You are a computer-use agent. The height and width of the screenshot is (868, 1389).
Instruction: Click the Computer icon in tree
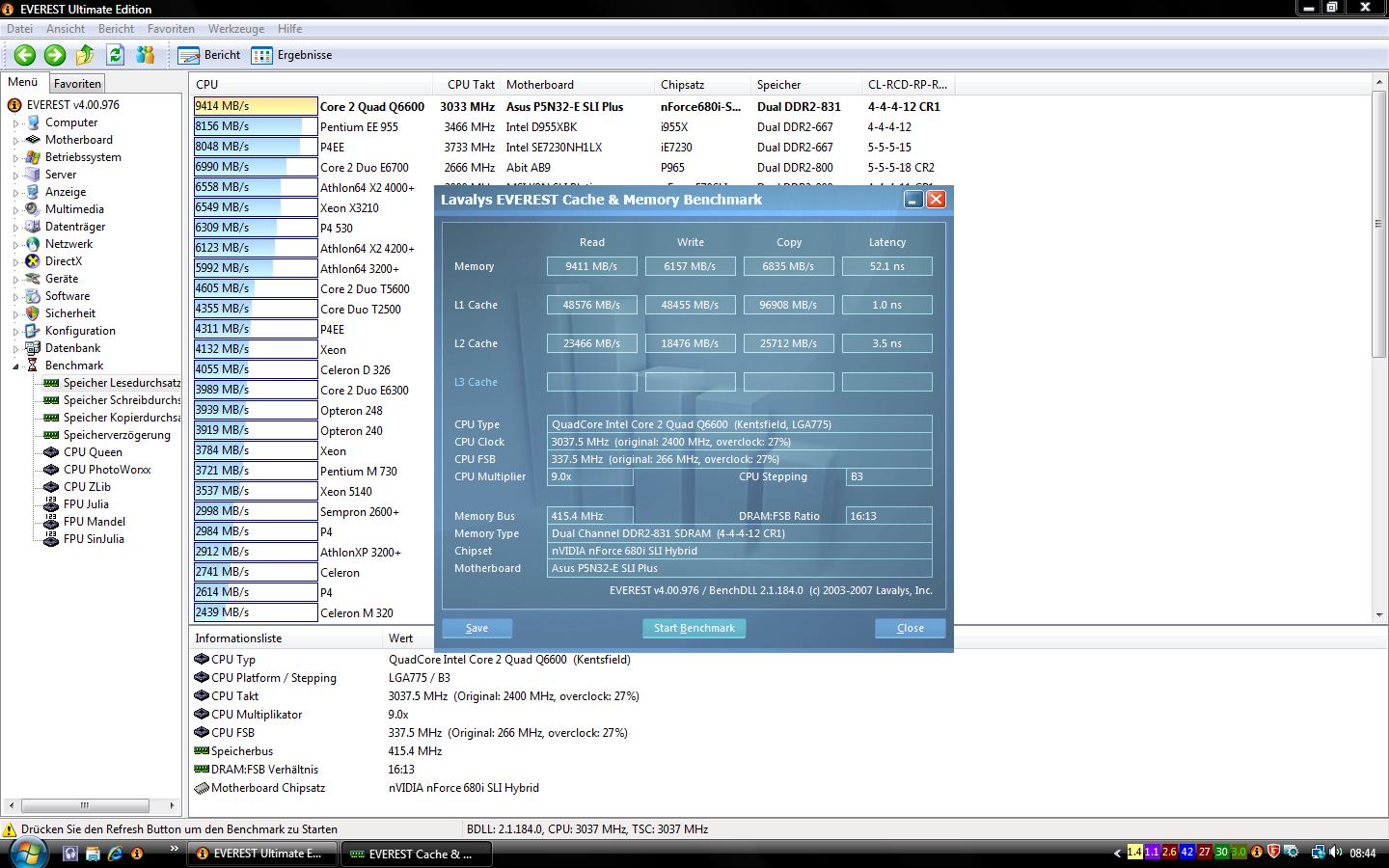coord(33,122)
